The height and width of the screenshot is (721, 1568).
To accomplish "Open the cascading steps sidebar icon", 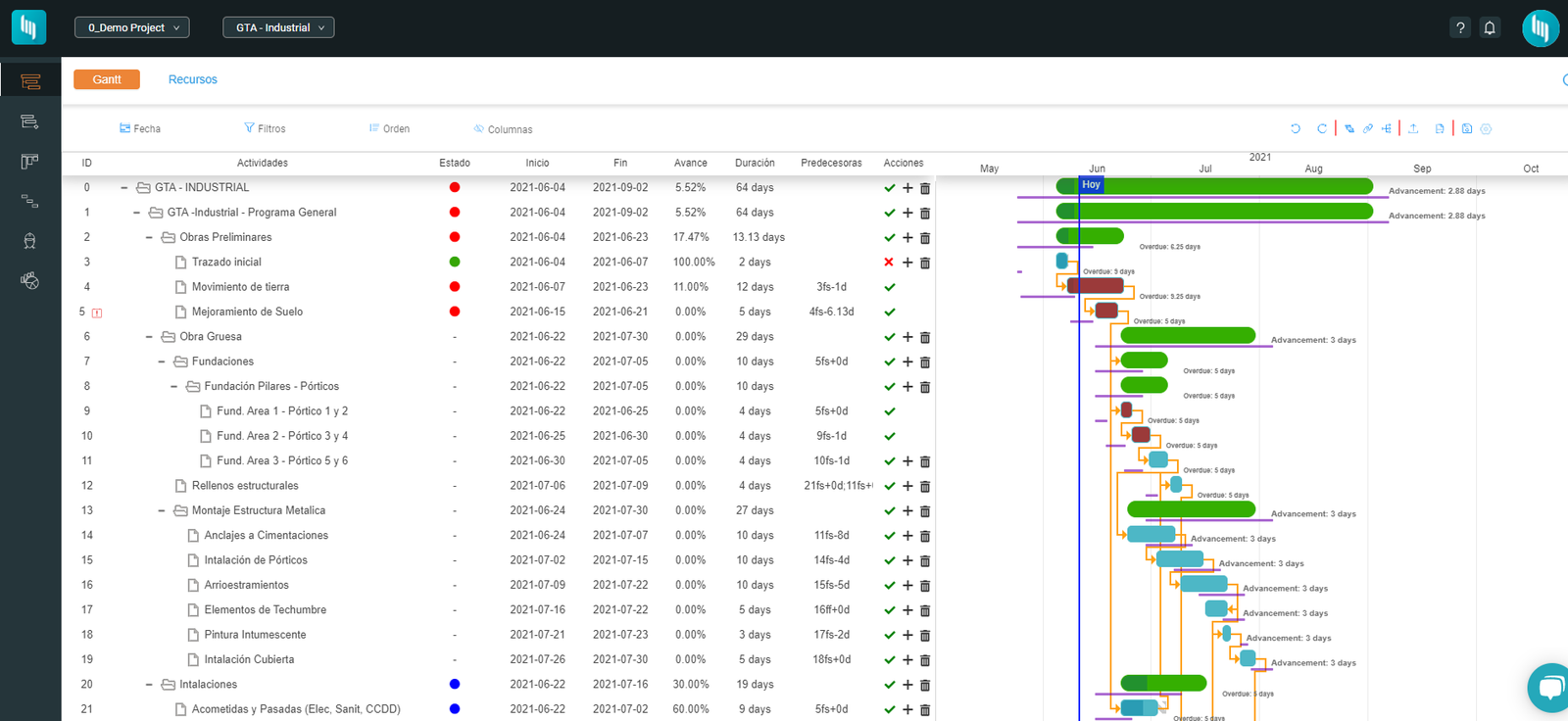I will coord(30,202).
